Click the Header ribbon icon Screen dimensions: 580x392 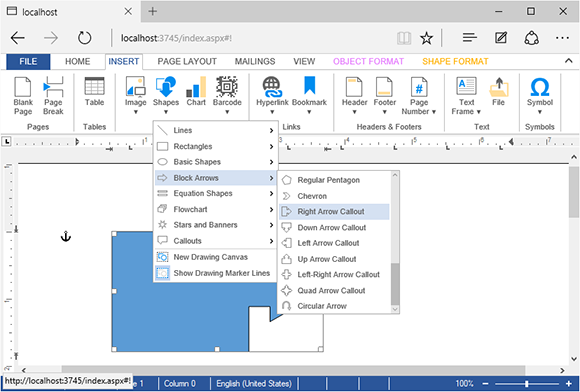click(x=354, y=95)
